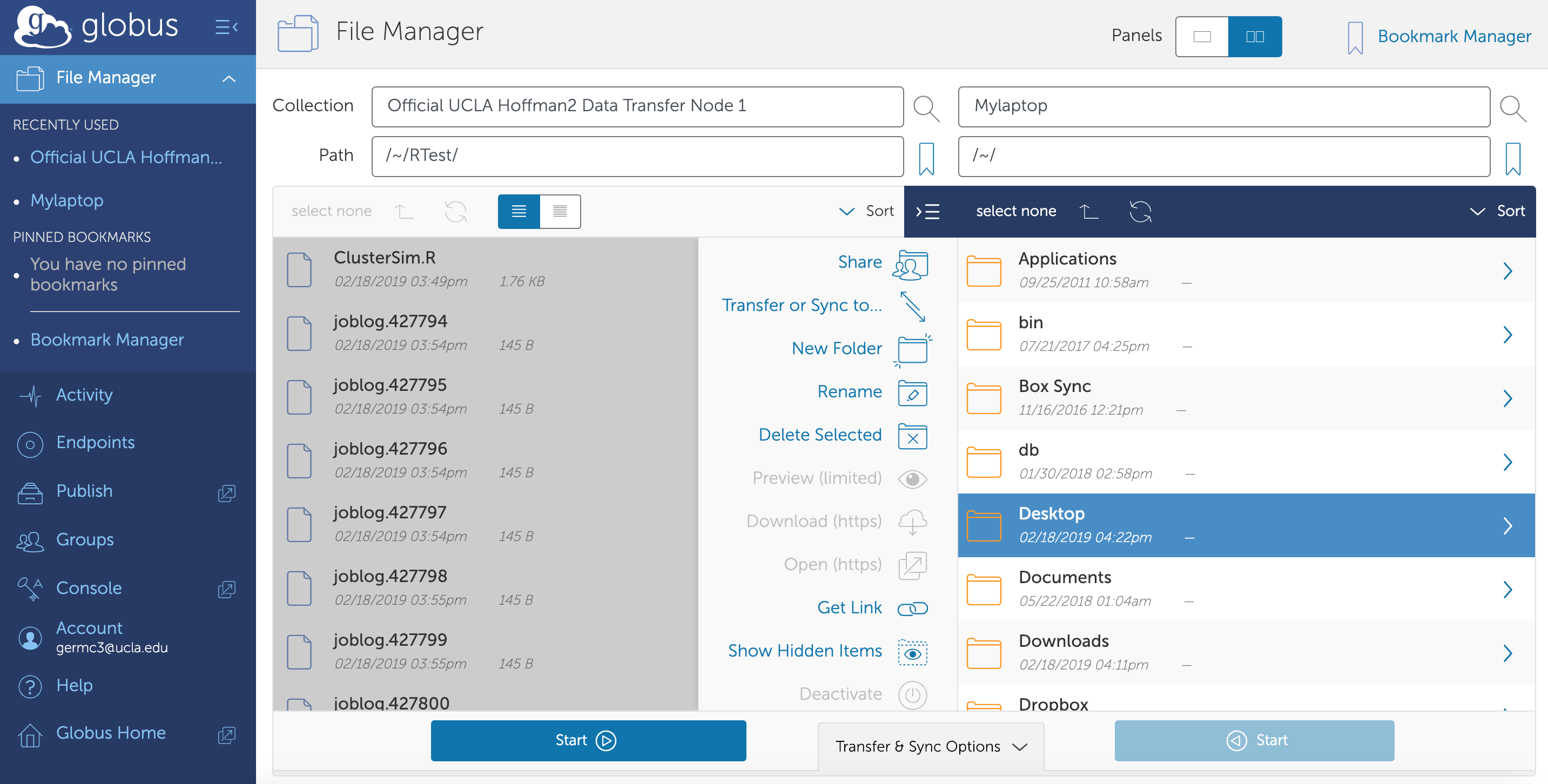The image size is (1548, 784).
Task: Click the left Start transfer button
Action: click(x=588, y=741)
